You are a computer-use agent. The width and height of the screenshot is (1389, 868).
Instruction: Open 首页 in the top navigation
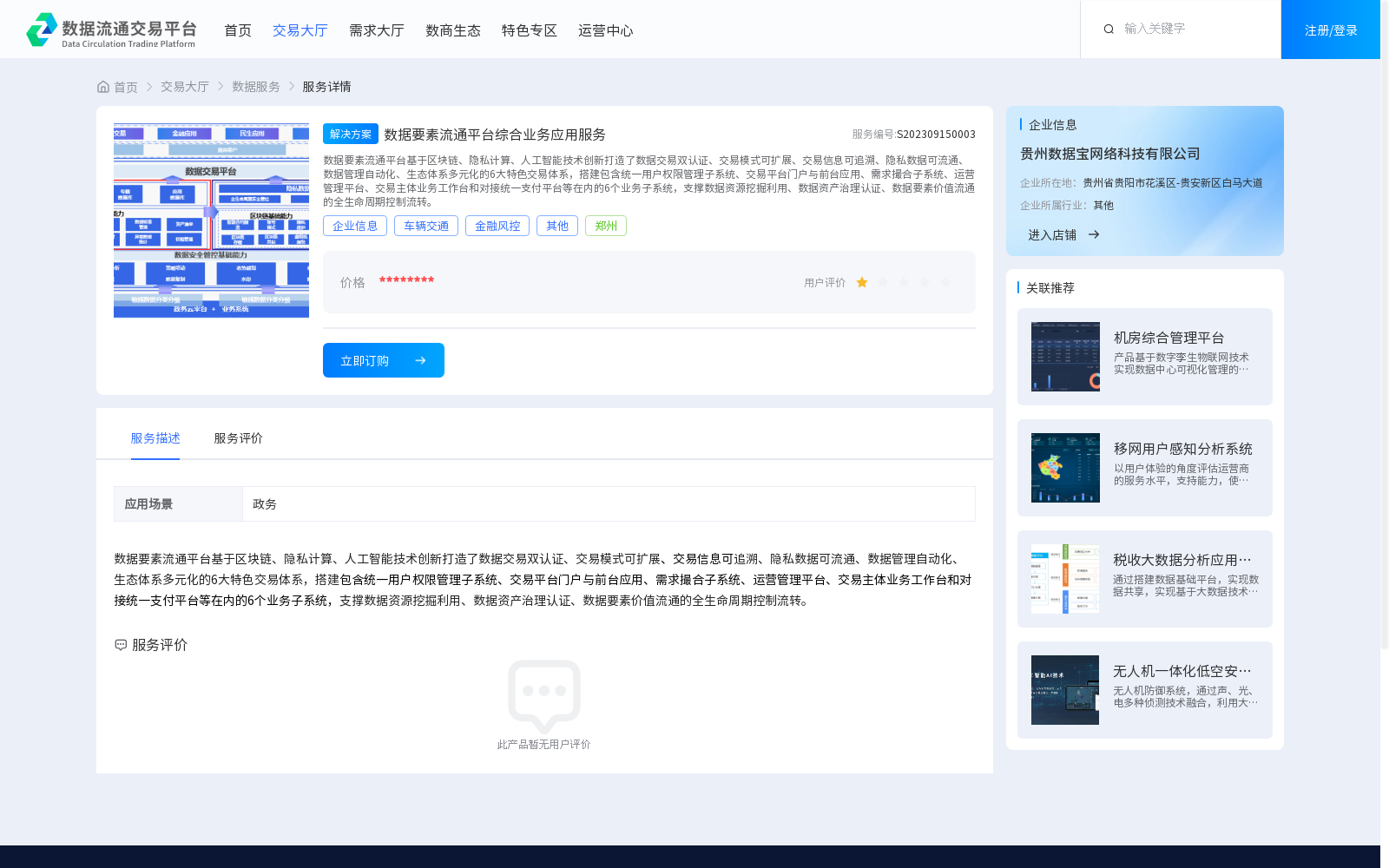[238, 30]
